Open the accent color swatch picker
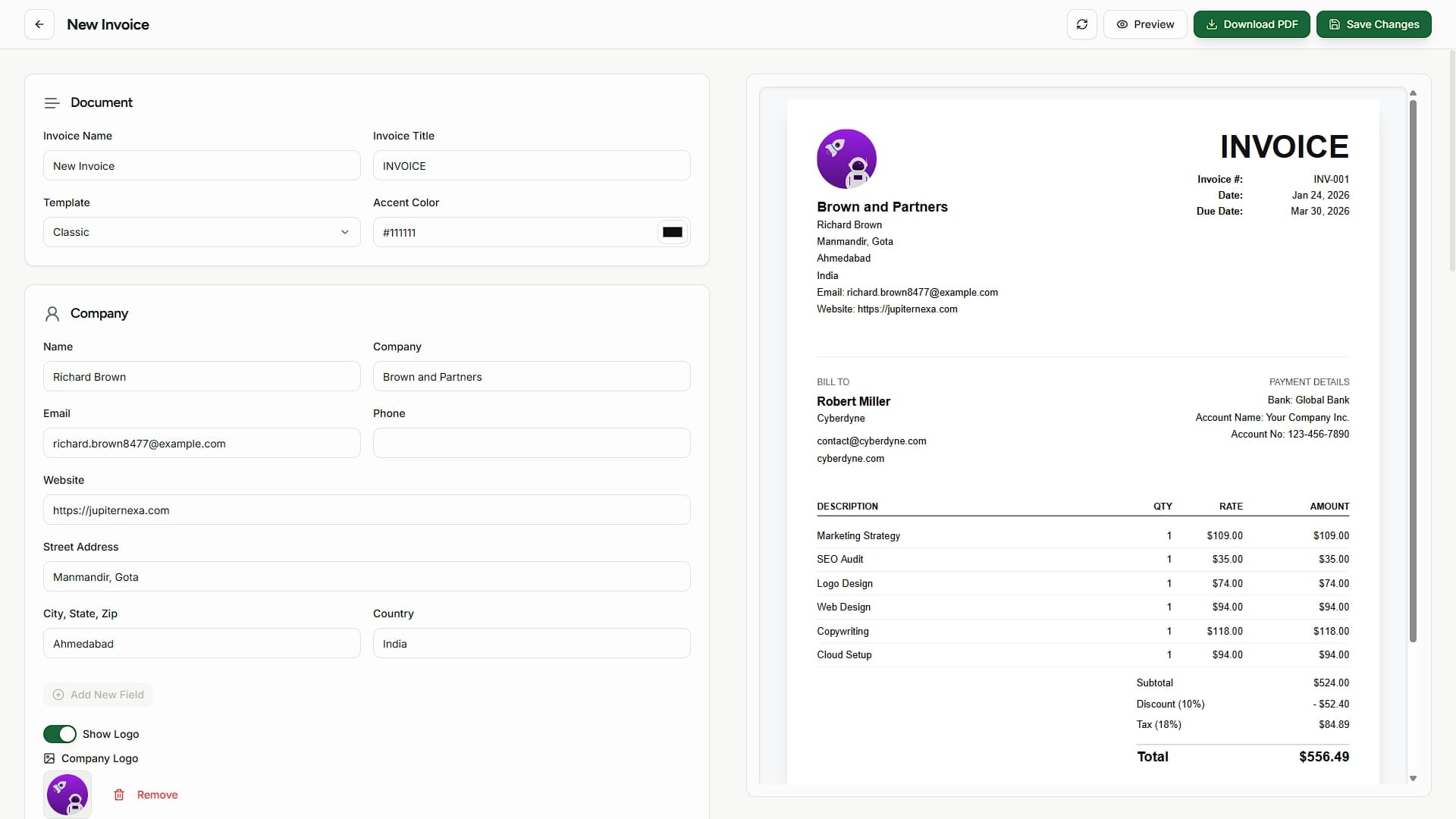Viewport: 1456px width, 819px height. 672,231
